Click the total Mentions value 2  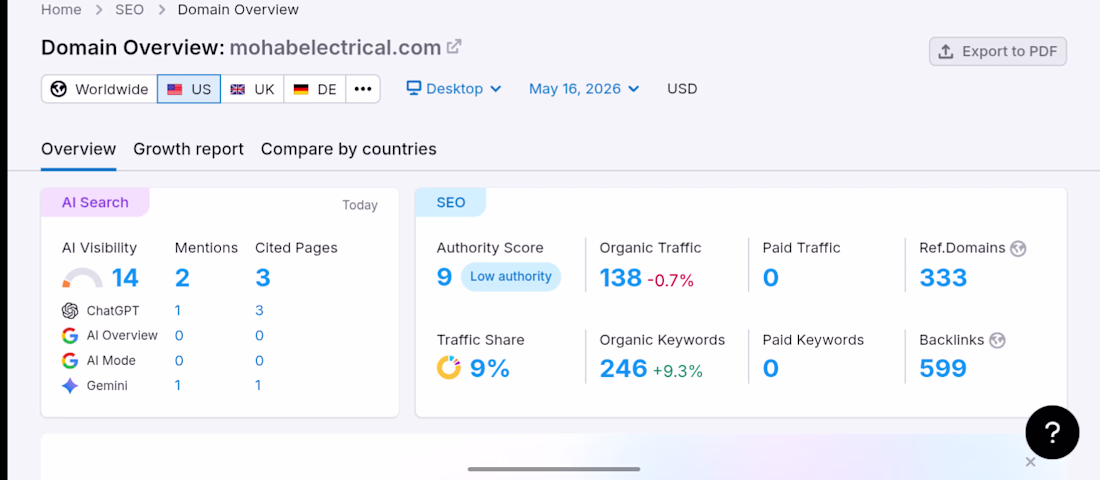coord(182,278)
